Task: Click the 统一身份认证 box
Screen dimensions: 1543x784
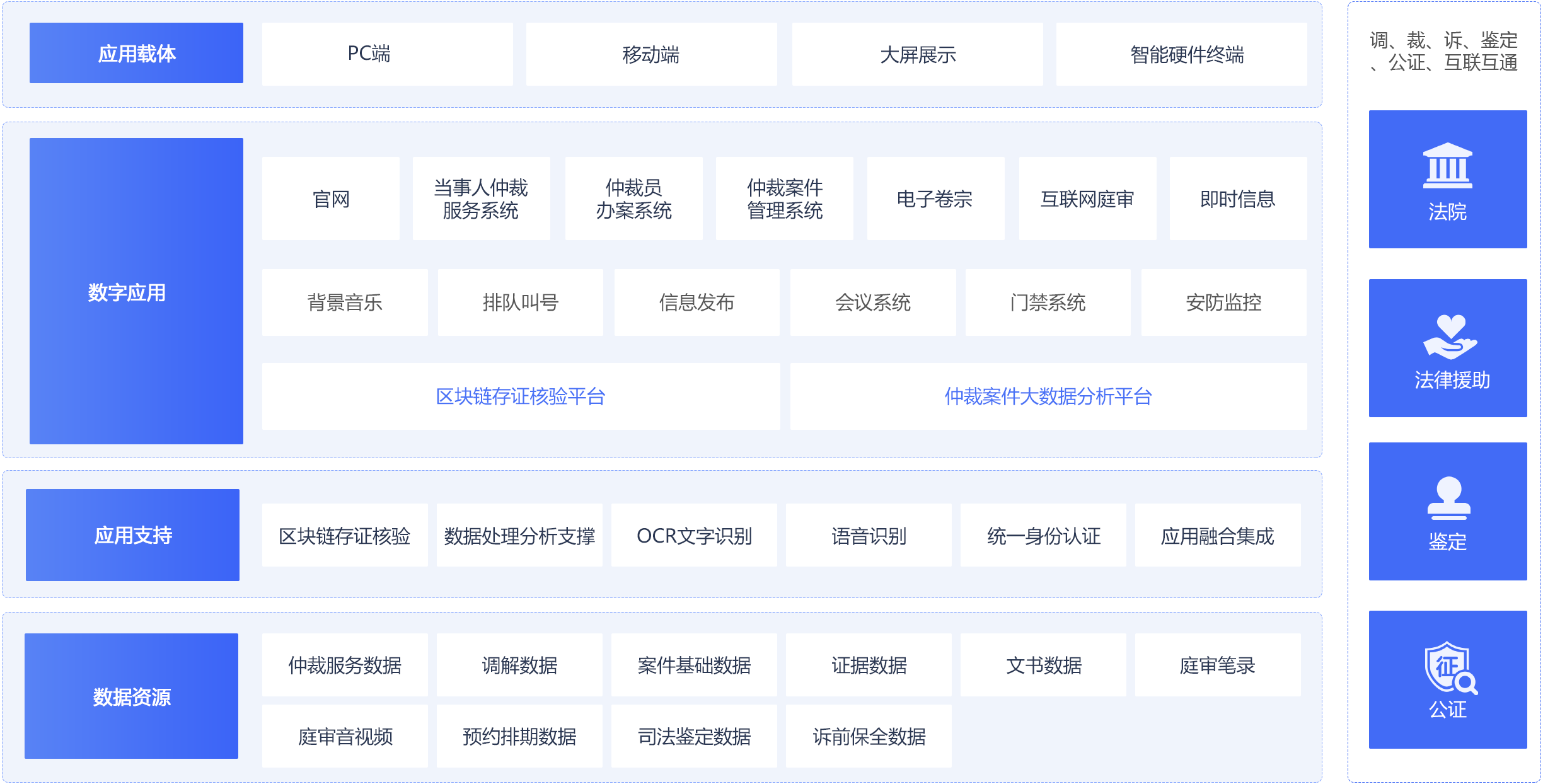Action: coord(1043,536)
